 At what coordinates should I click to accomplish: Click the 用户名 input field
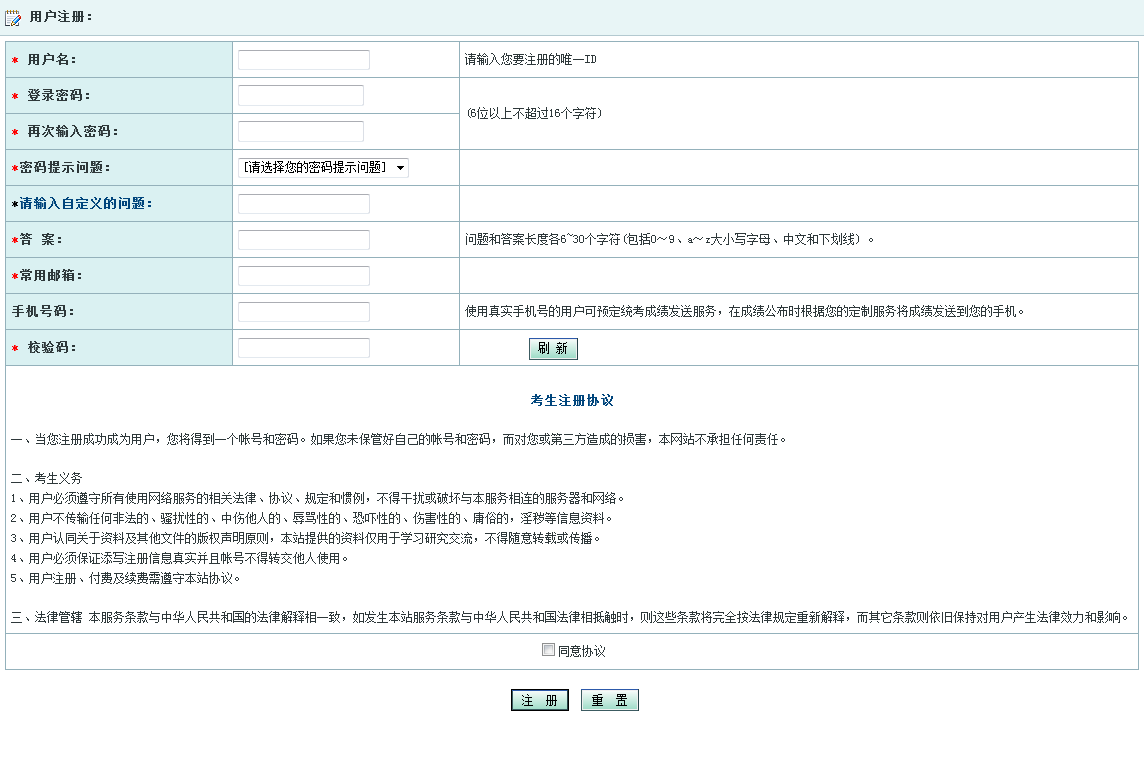click(x=304, y=60)
